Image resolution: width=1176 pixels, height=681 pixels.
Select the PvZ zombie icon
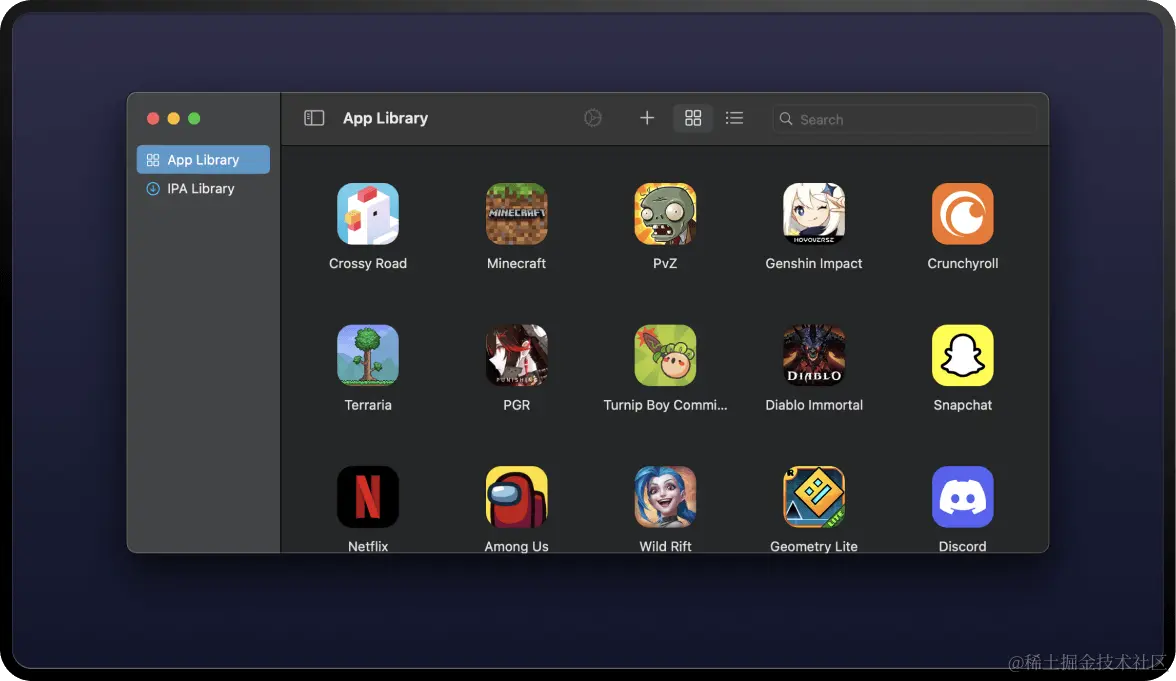[x=665, y=214]
